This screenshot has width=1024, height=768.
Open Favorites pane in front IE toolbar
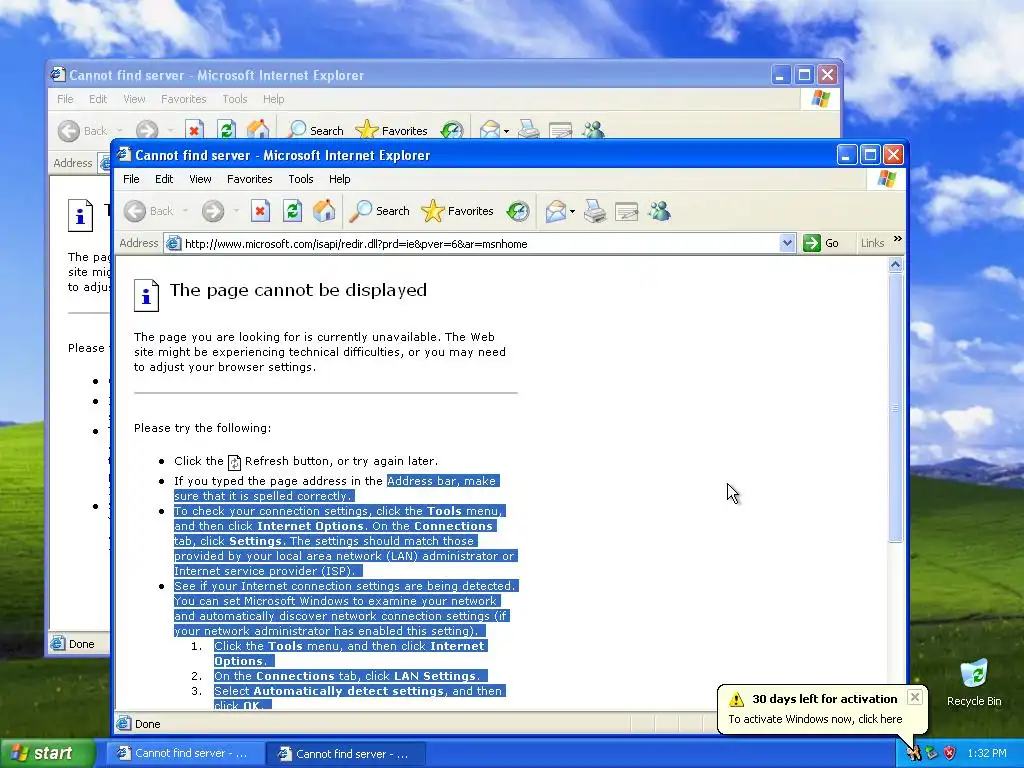[457, 211]
